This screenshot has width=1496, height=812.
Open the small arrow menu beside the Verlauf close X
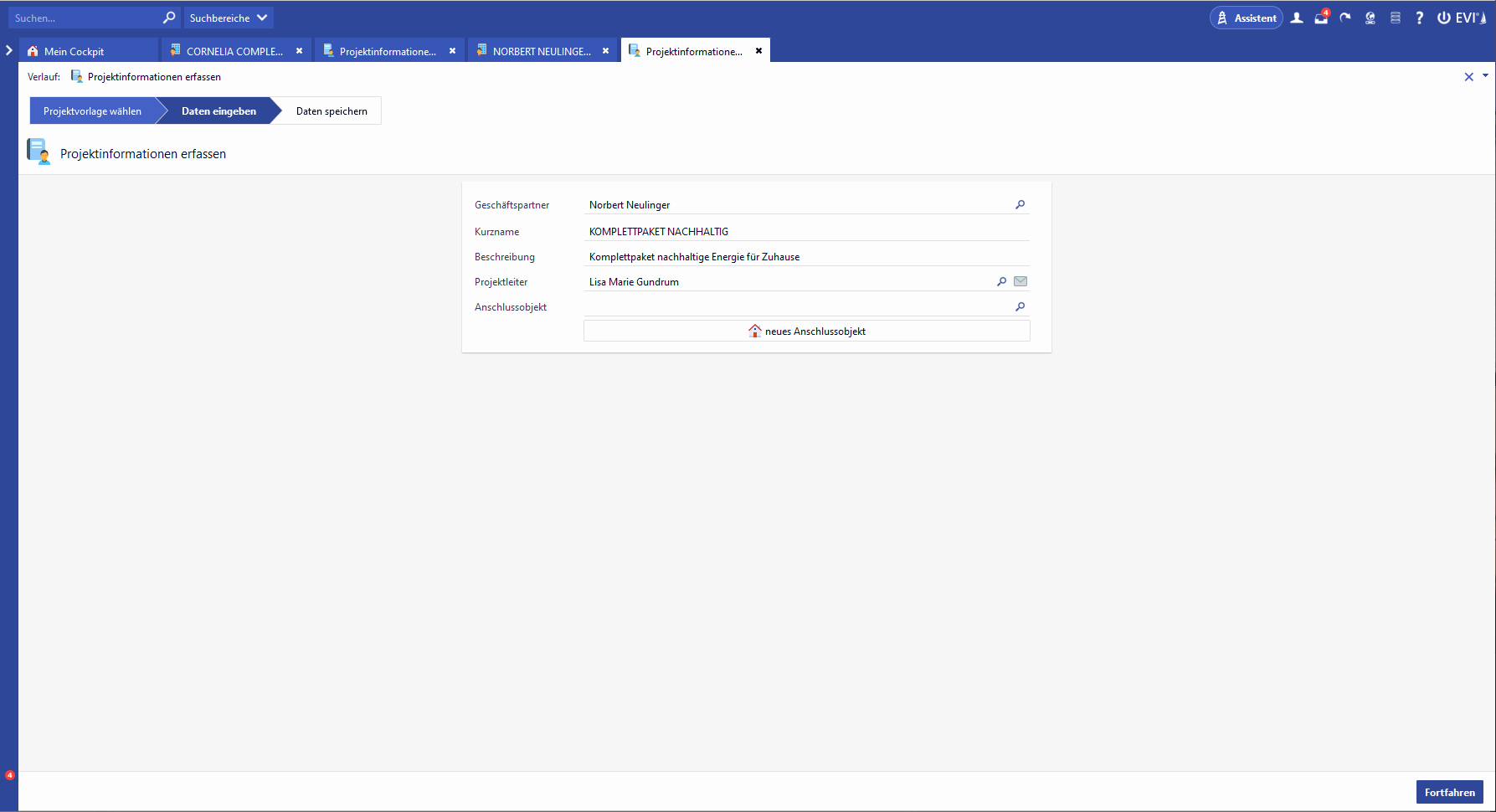point(1485,75)
